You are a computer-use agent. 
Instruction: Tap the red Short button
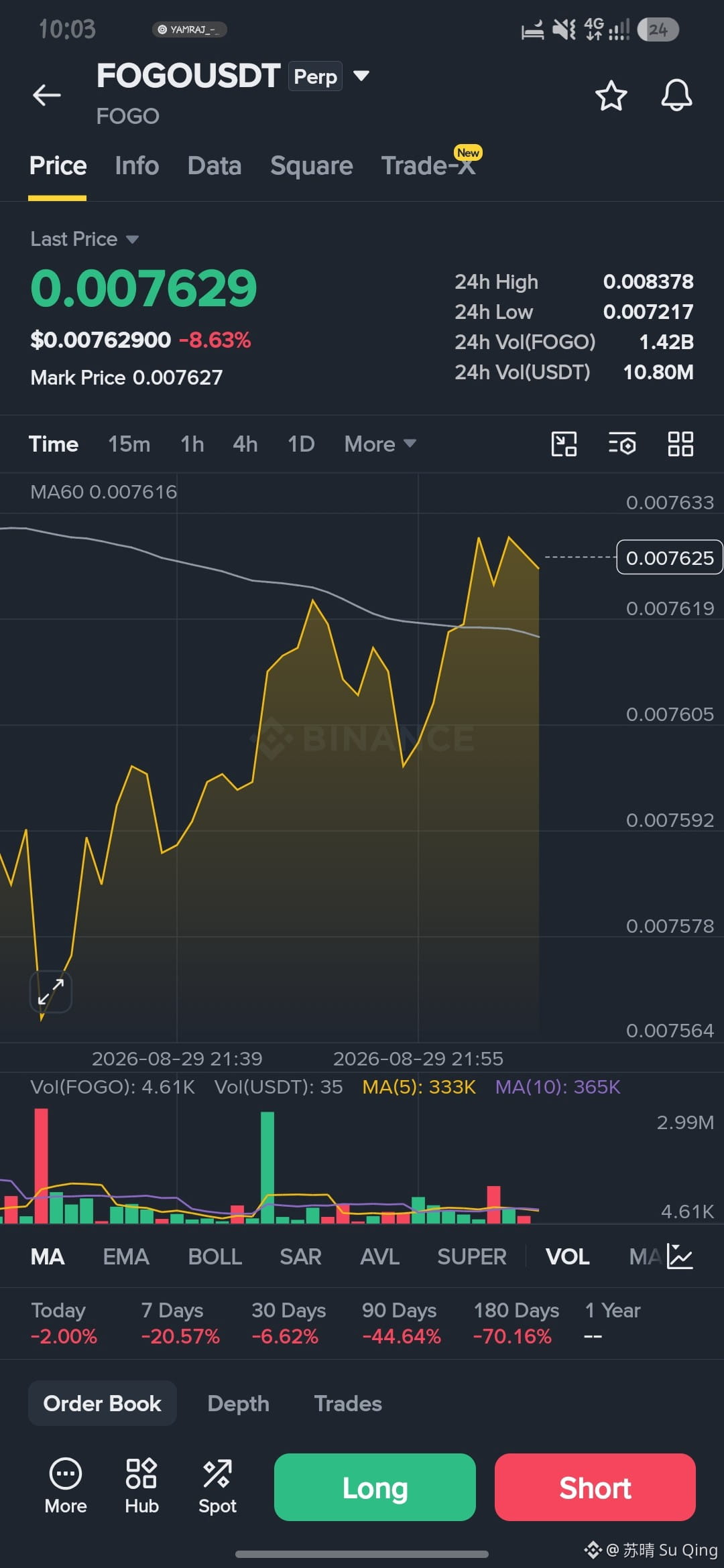tap(595, 1487)
